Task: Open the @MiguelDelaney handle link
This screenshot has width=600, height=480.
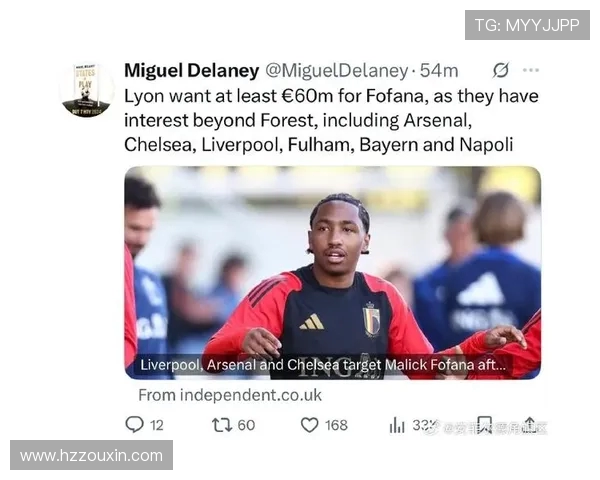Action: tap(337, 70)
